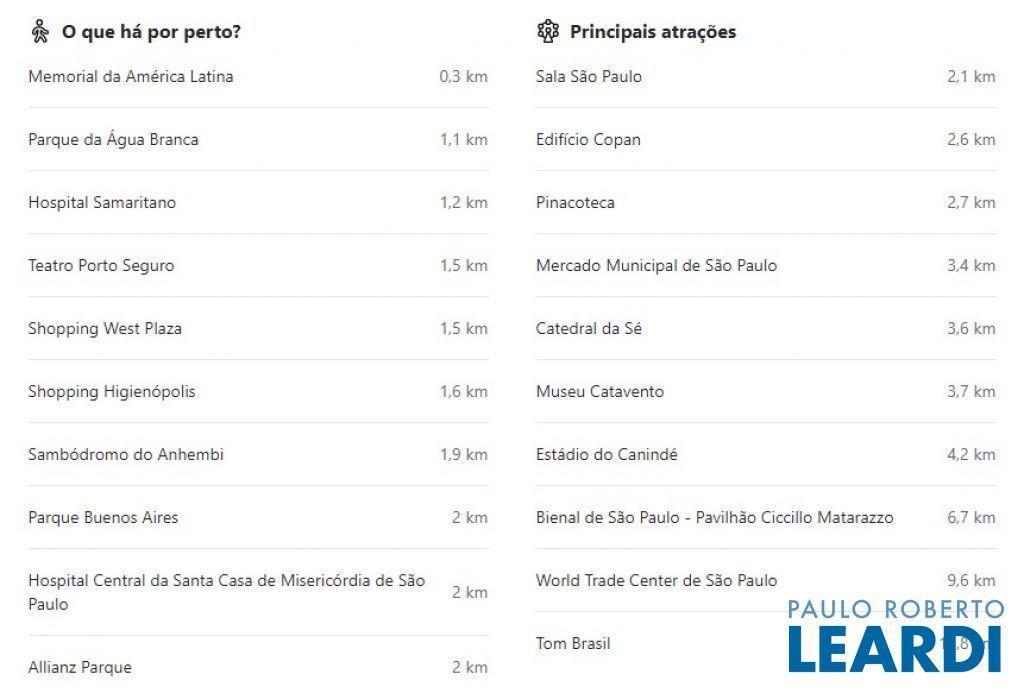Open Pinacoteca in attractions list

tap(575, 202)
